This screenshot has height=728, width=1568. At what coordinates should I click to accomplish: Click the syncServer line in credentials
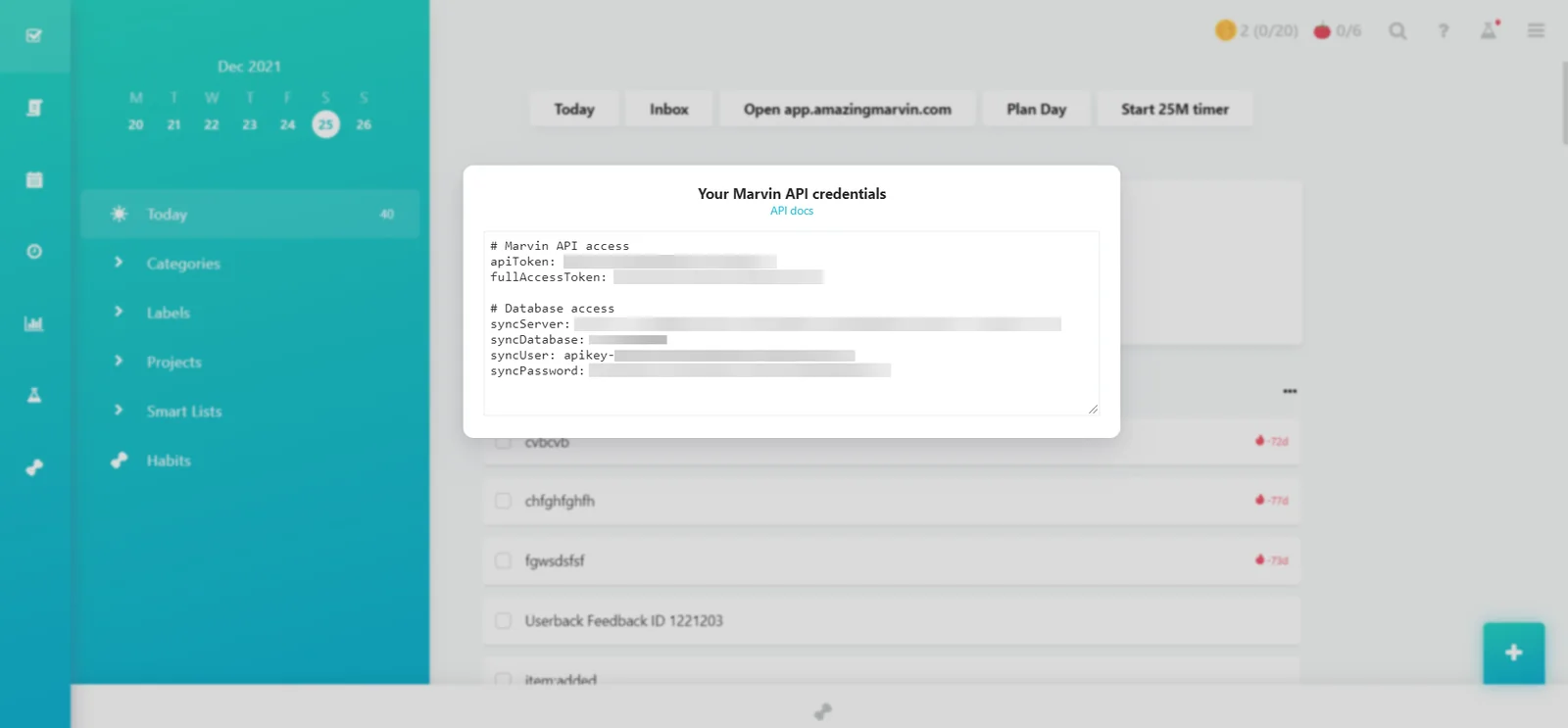coord(775,324)
